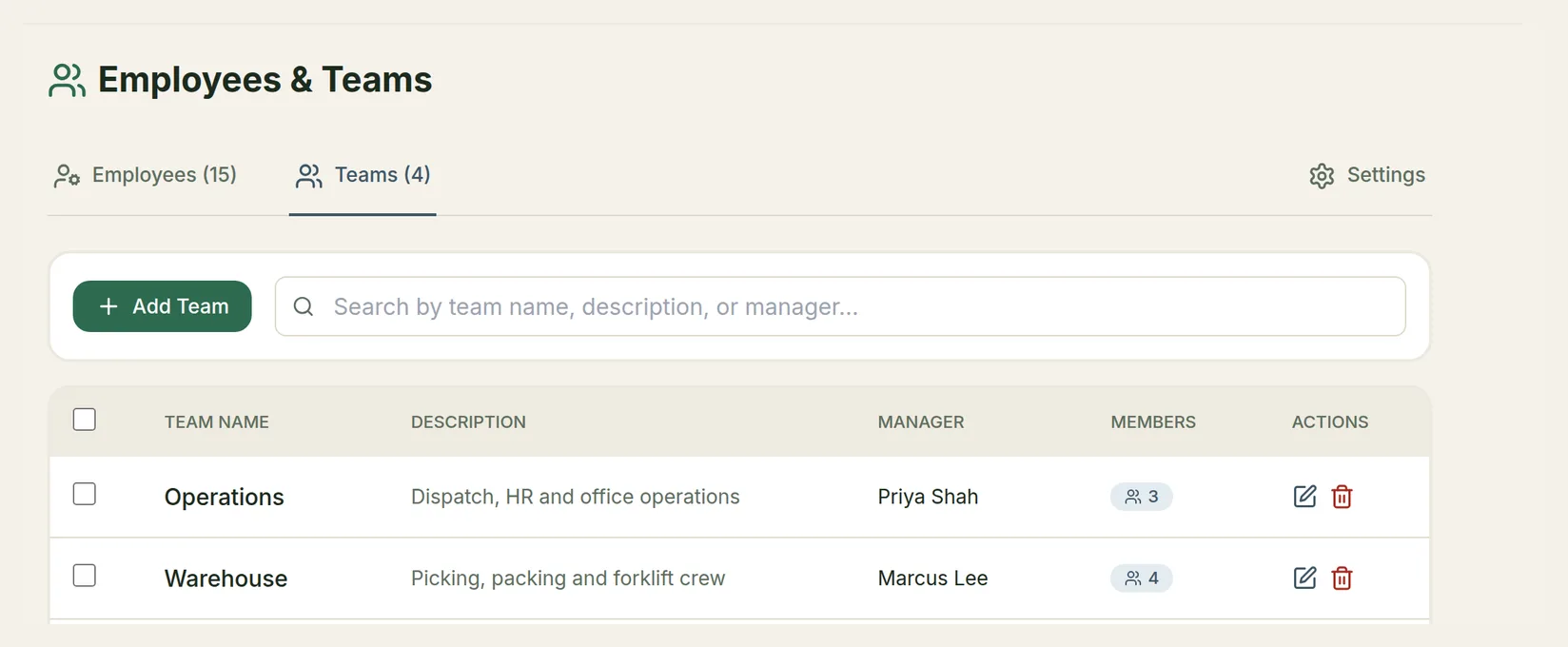
Task: Click 'Picking, packing and forklift crew' description
Action: 568,578
